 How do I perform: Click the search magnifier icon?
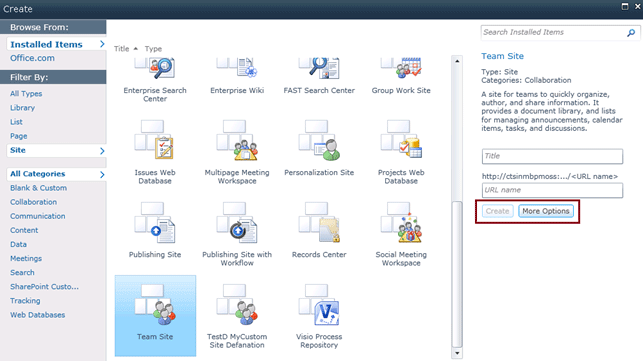click(631, 32)
